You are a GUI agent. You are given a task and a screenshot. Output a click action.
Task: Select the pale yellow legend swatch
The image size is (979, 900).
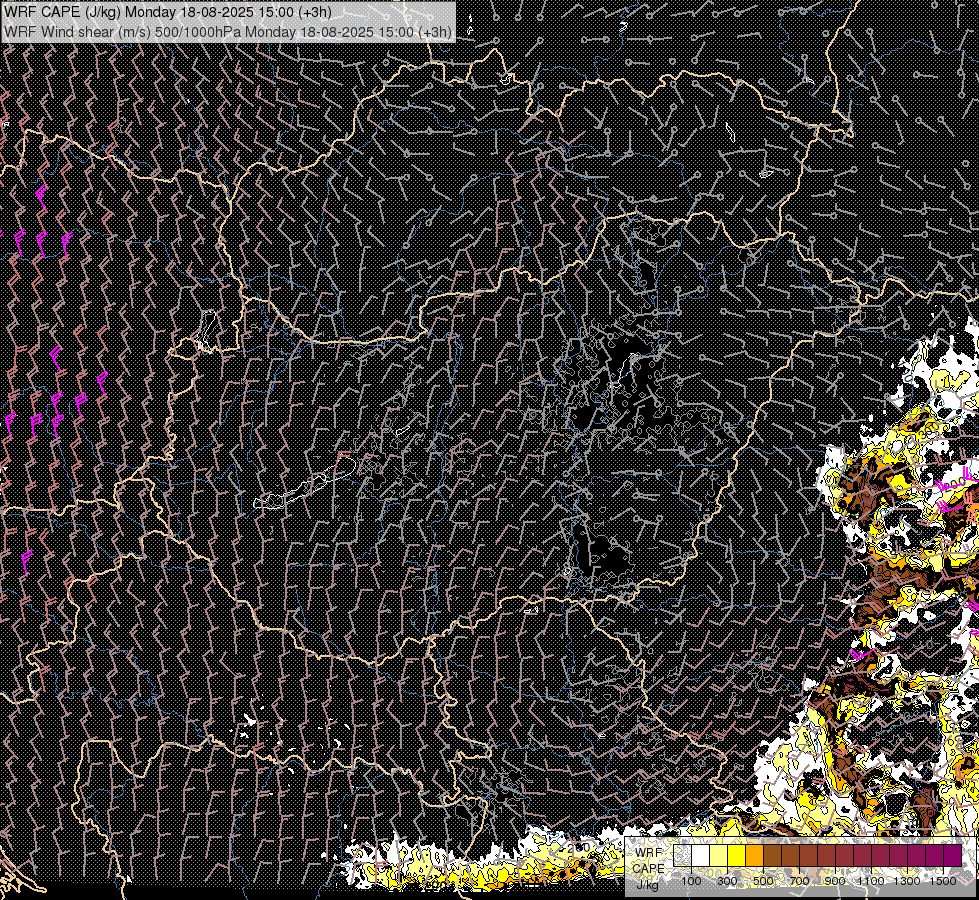point(719,855)
